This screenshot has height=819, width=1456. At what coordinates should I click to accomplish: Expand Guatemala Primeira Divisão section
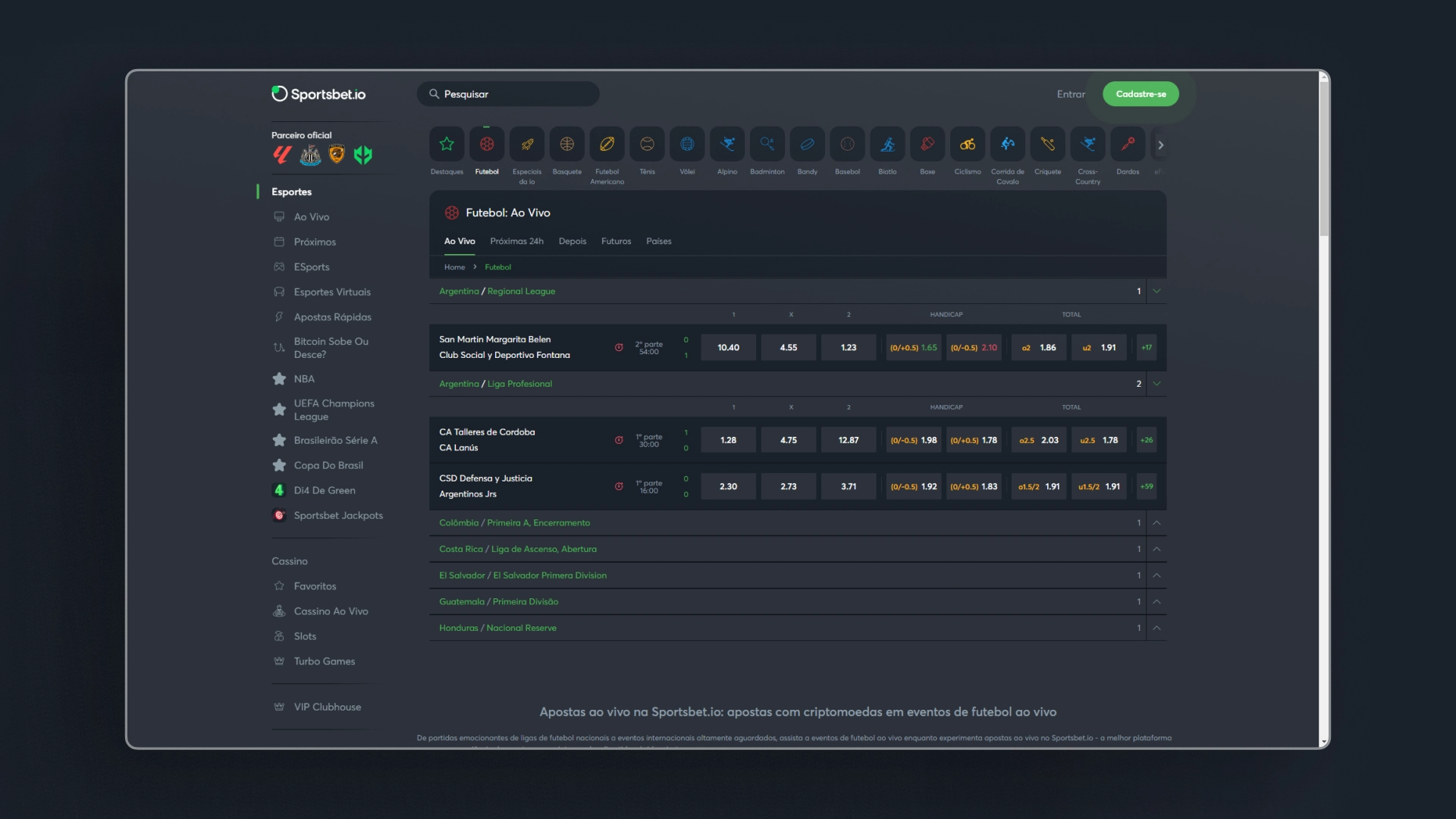[x=1156, y=601]
